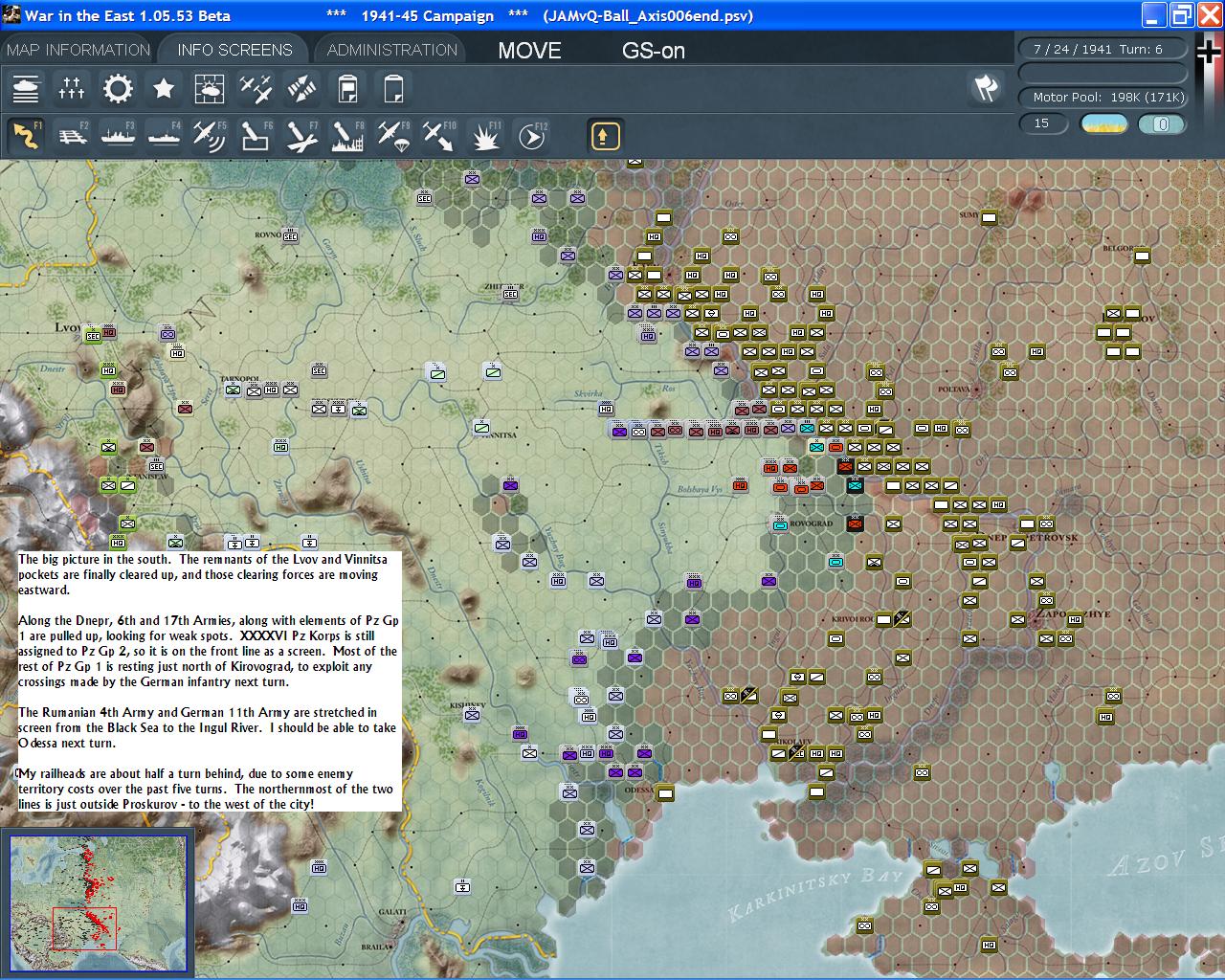Click the KRIVOI ROG city label
Viewport: 1225px width, 980px height.
click(853, 619)
